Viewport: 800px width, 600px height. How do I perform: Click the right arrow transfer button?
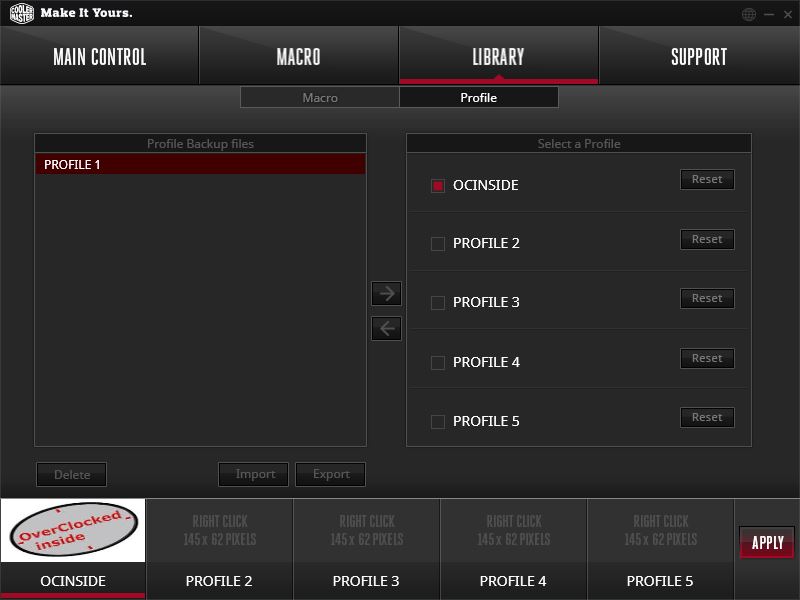point(386,293)
